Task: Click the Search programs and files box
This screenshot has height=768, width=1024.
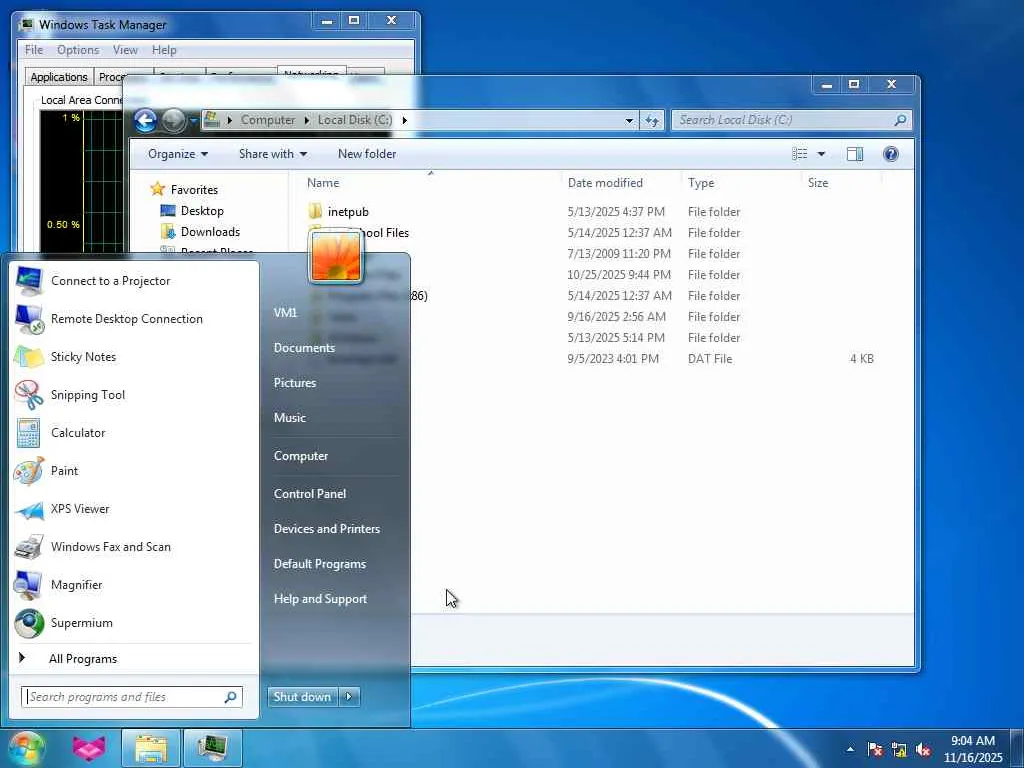Action: click(x=131, y=697)
